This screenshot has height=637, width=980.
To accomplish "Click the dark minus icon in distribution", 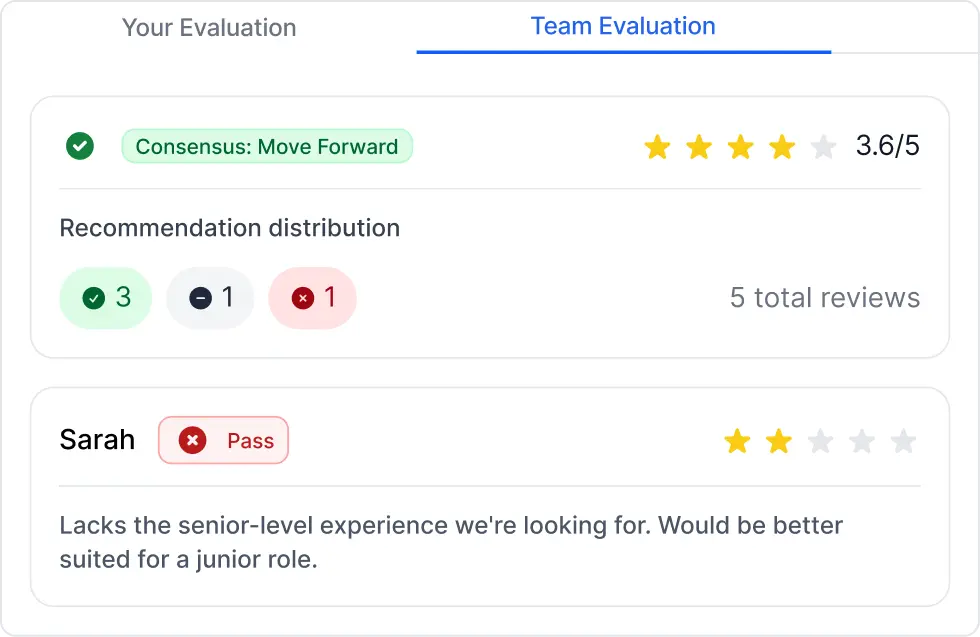I will (200, 297).
